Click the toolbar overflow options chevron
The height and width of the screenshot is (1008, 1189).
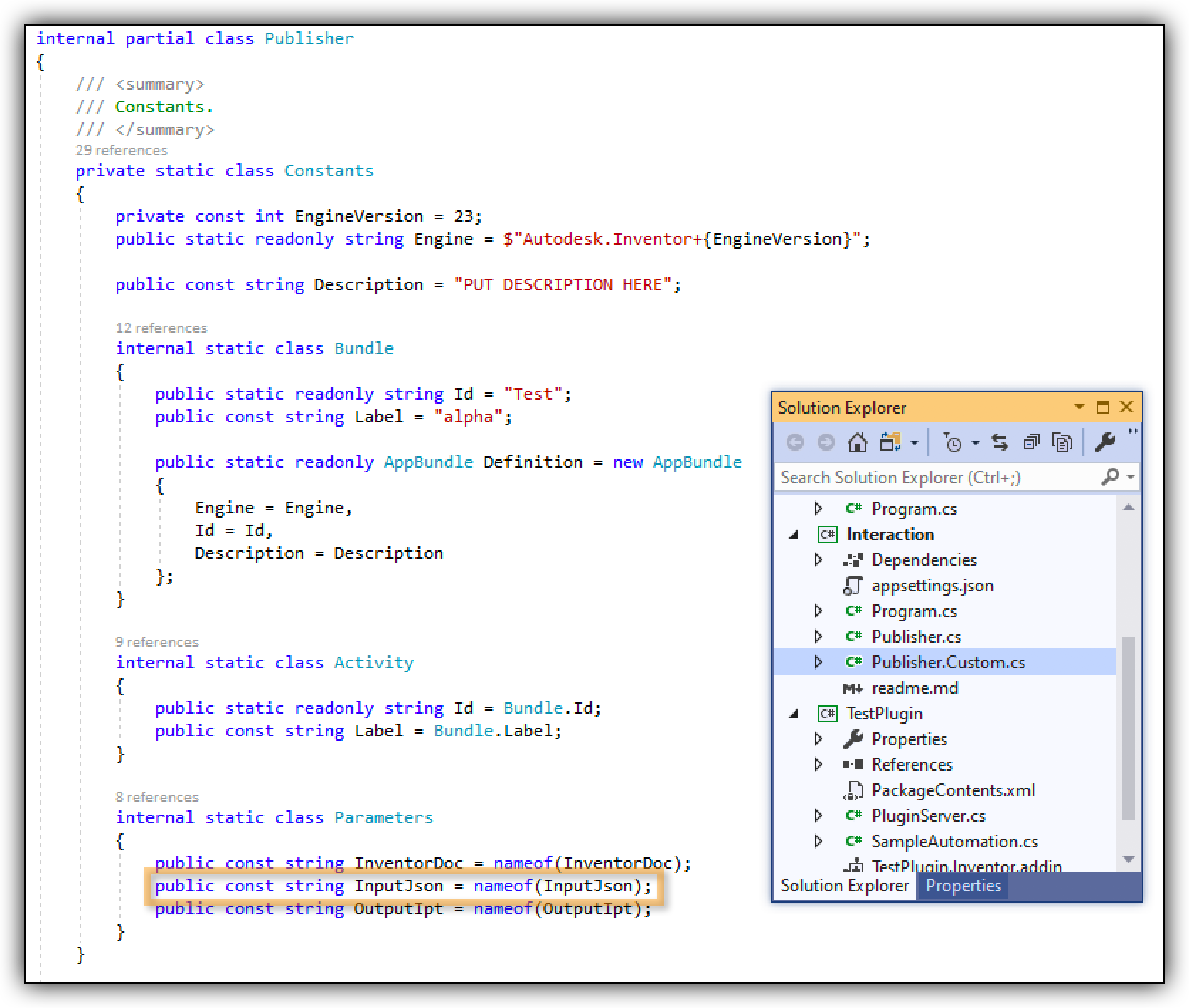[x=1133, y=432]
